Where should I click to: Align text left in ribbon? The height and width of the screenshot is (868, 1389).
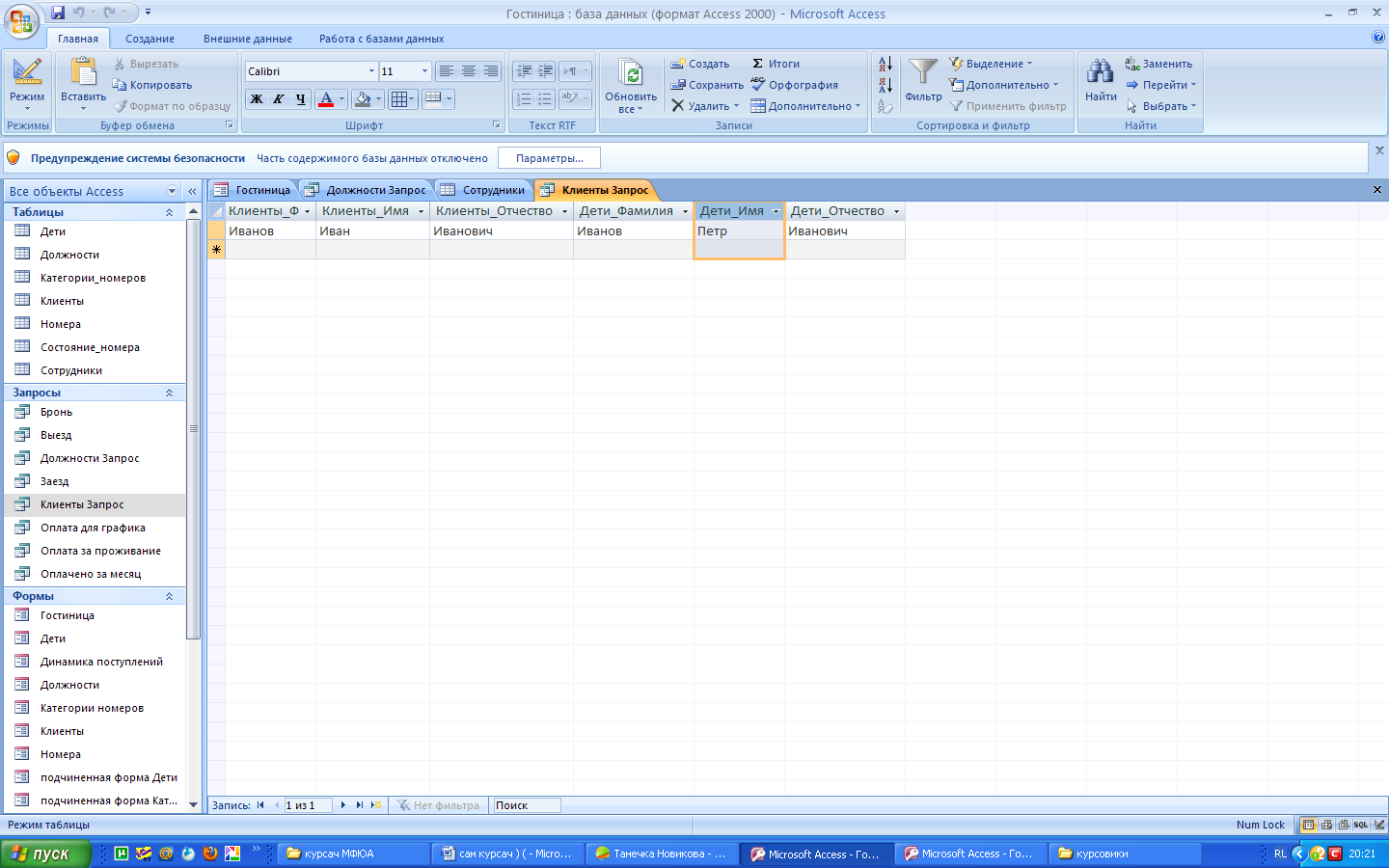tap(446, 71)
